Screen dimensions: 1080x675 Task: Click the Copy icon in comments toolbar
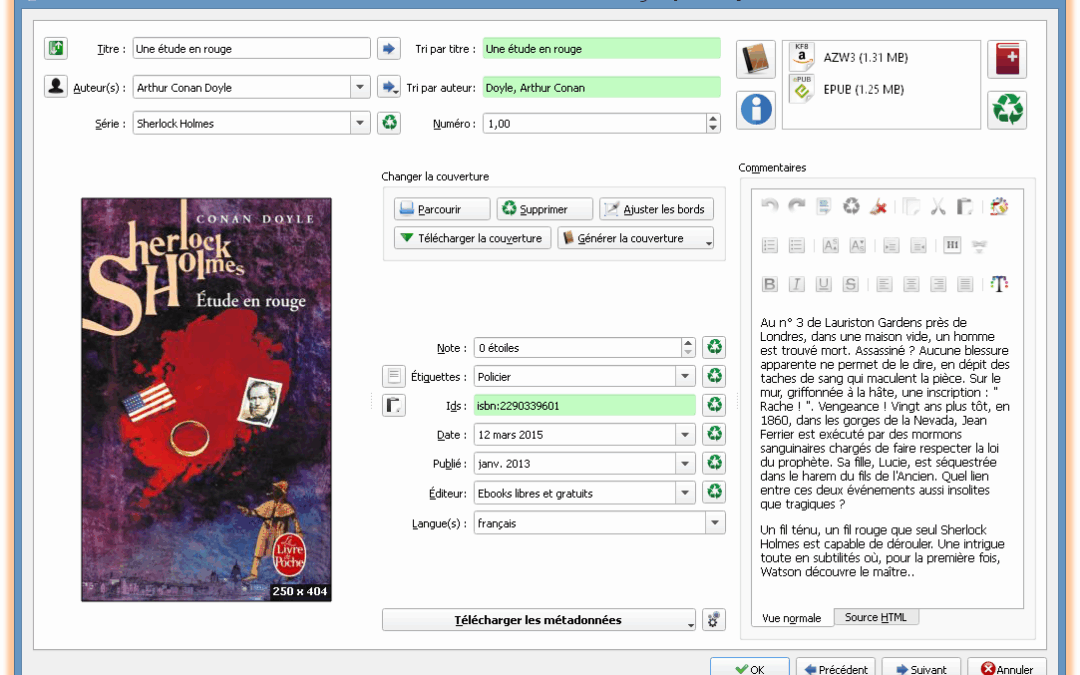(911, 206)
